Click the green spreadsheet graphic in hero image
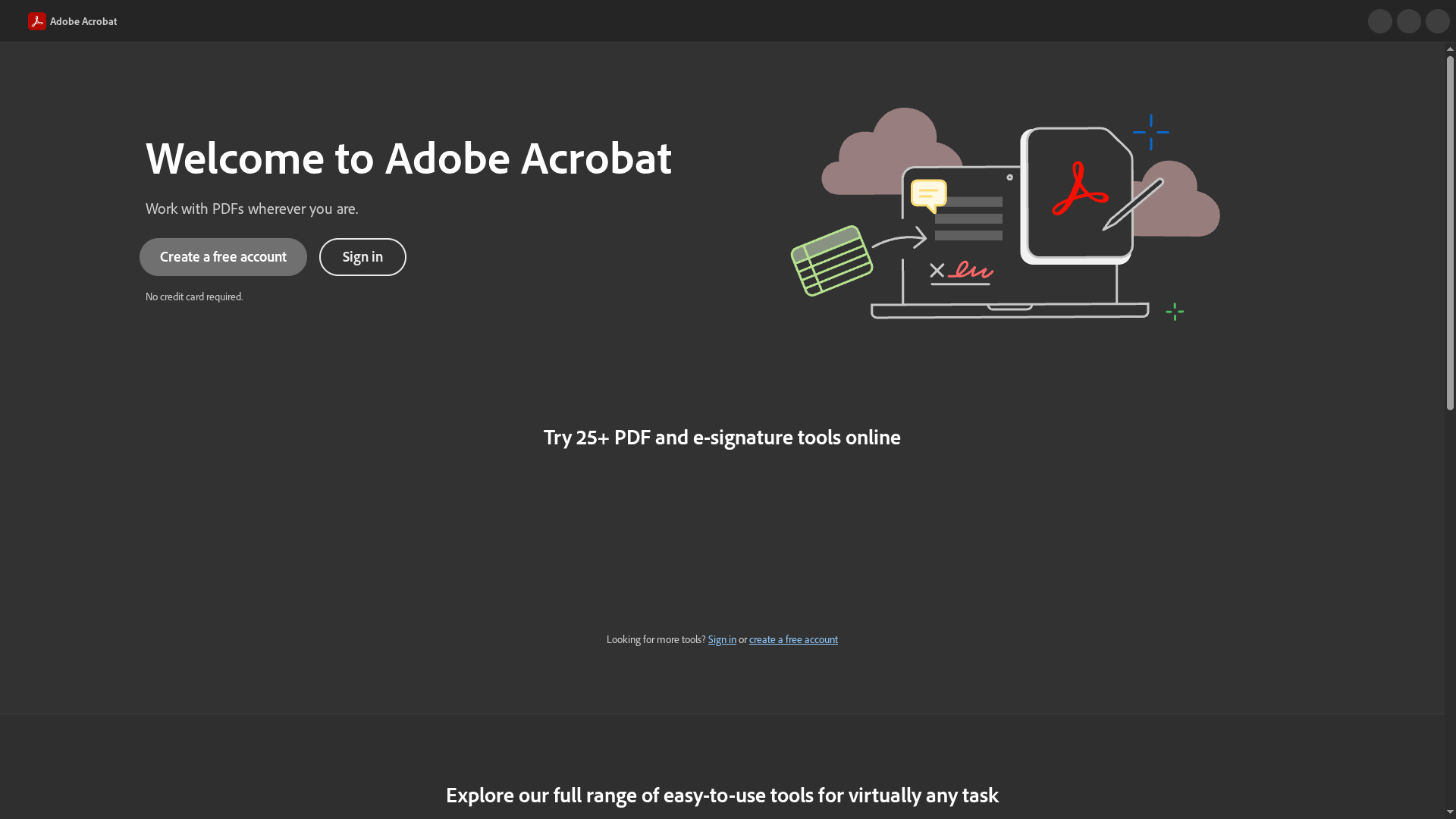 coord(832,262)
